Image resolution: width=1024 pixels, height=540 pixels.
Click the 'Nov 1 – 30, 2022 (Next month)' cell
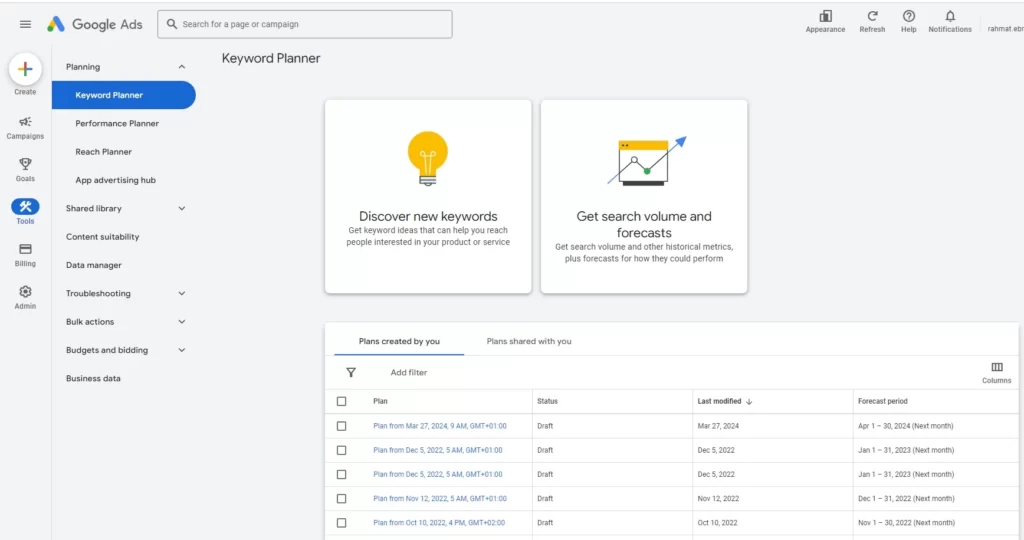click(x=906, y=522)
